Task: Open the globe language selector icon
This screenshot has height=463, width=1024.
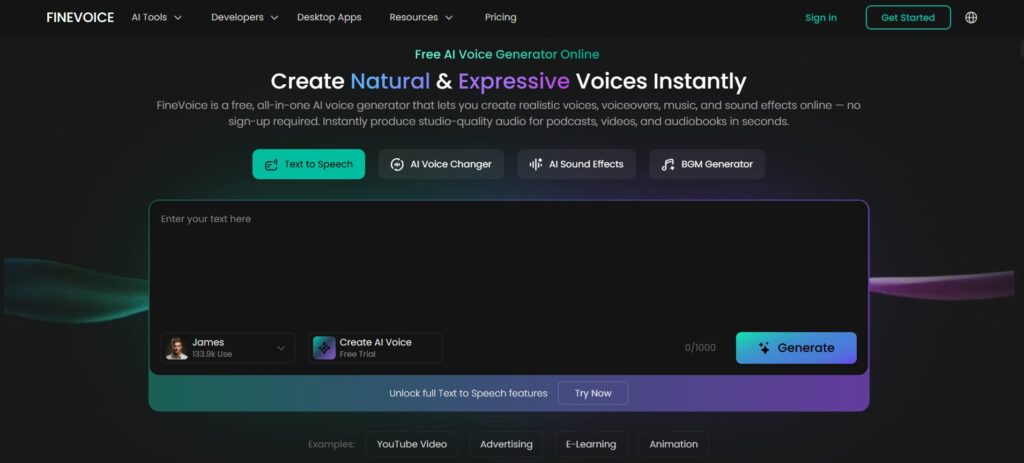Action: [x=971, y=18]
